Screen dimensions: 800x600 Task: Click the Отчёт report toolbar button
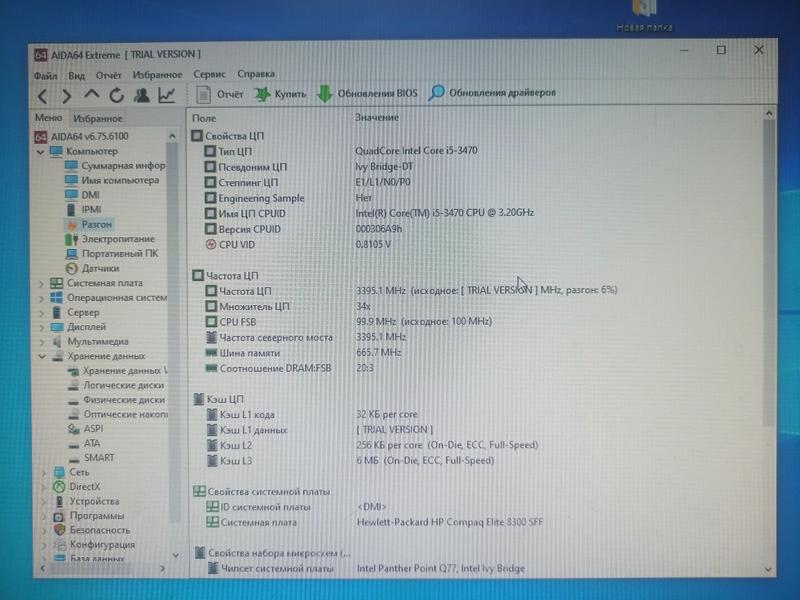(220, 94)
